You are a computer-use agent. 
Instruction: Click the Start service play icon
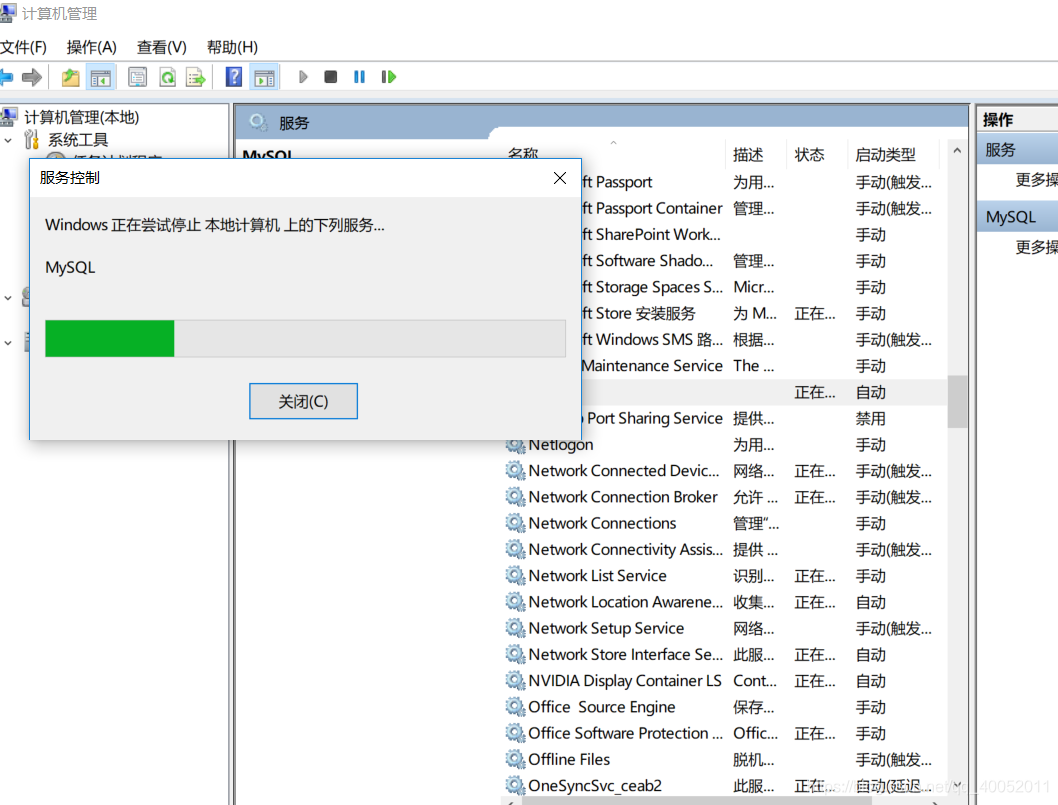coord(303,77)
